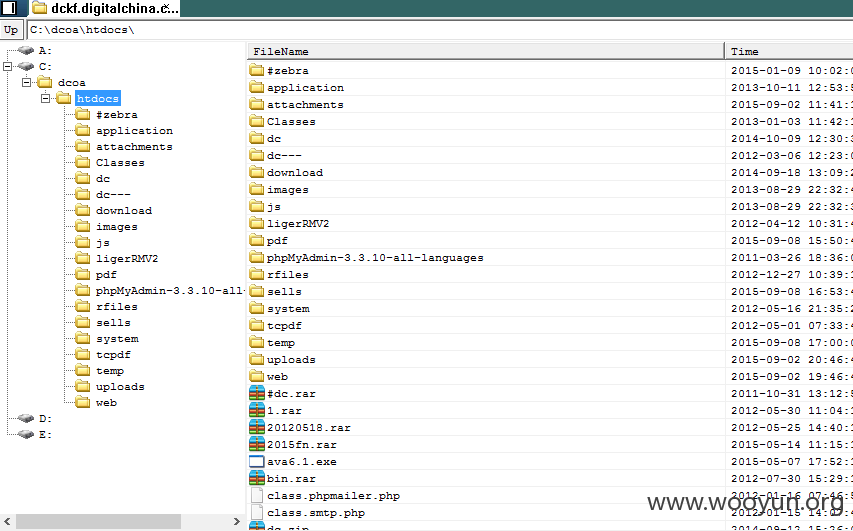The width and height of the screenshot is (853, 531).
Task: Select phpMyAdmin-3.3.10-all-languages in file list
Action: point(550,257)
